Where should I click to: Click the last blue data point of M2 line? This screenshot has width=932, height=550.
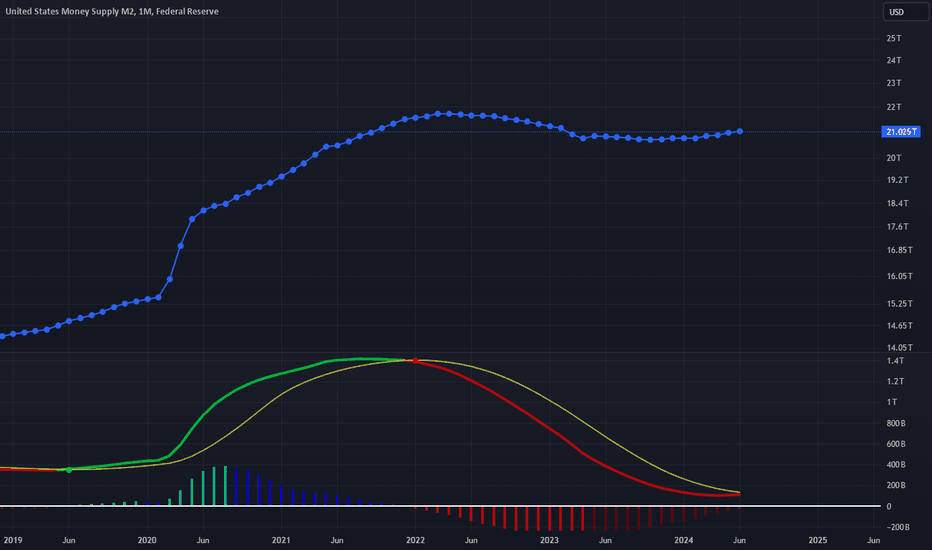[x=740, y=131]
